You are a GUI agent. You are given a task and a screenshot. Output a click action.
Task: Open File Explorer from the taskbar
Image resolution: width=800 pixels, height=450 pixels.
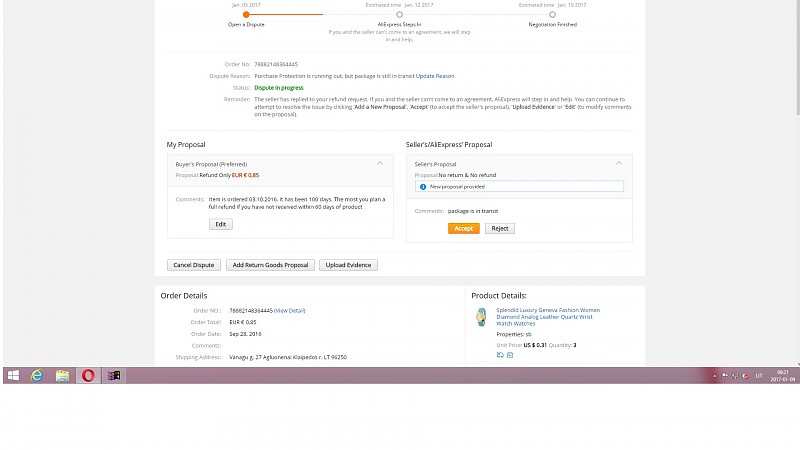(62, 376)
